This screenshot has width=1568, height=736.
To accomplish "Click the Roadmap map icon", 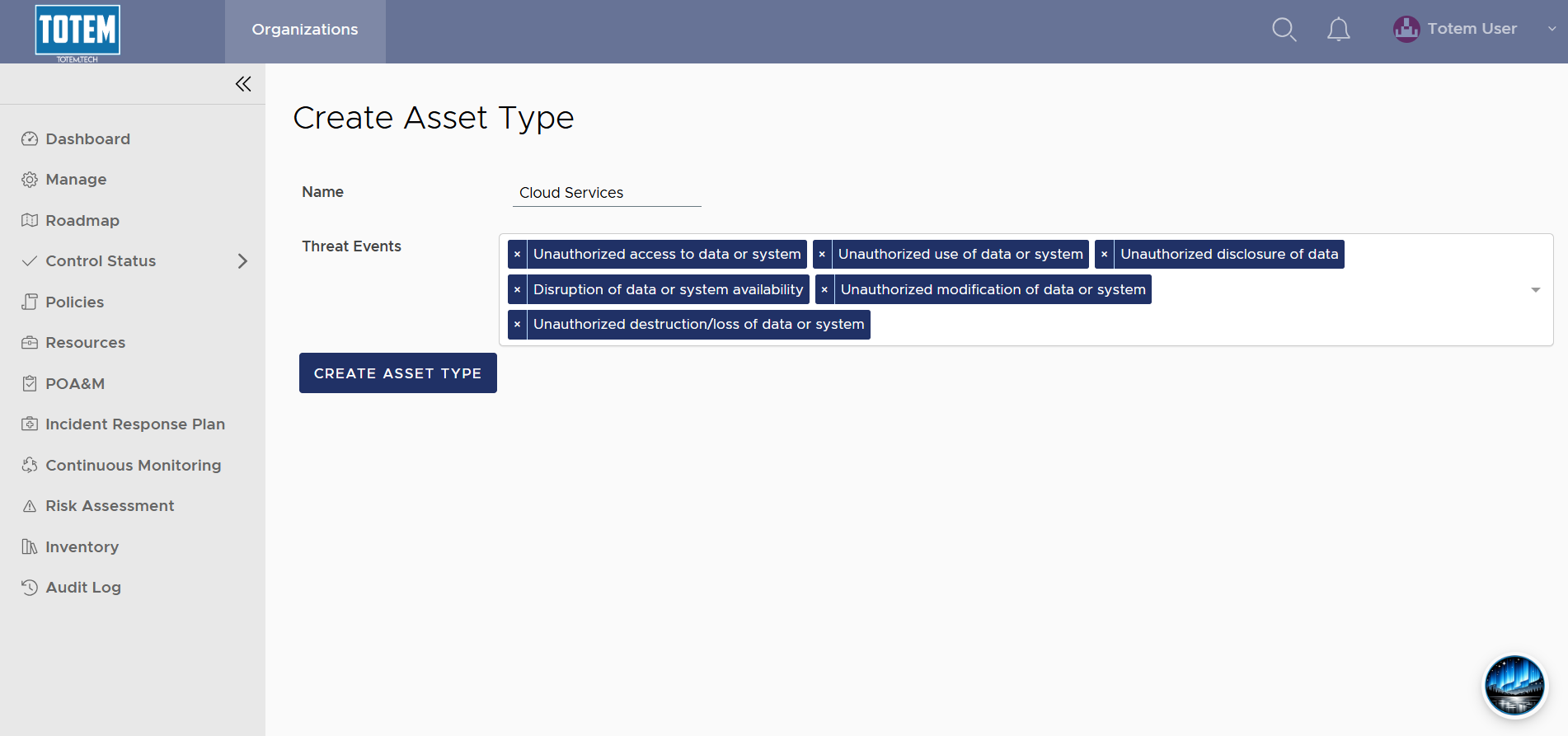I will point(30,220).
